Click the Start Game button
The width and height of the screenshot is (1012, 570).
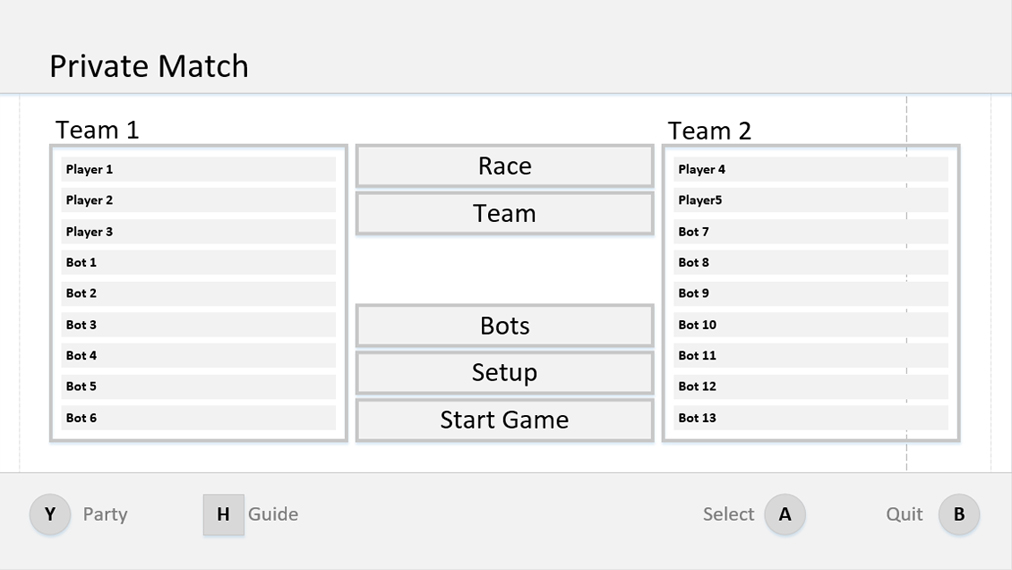tap(504, 420)
